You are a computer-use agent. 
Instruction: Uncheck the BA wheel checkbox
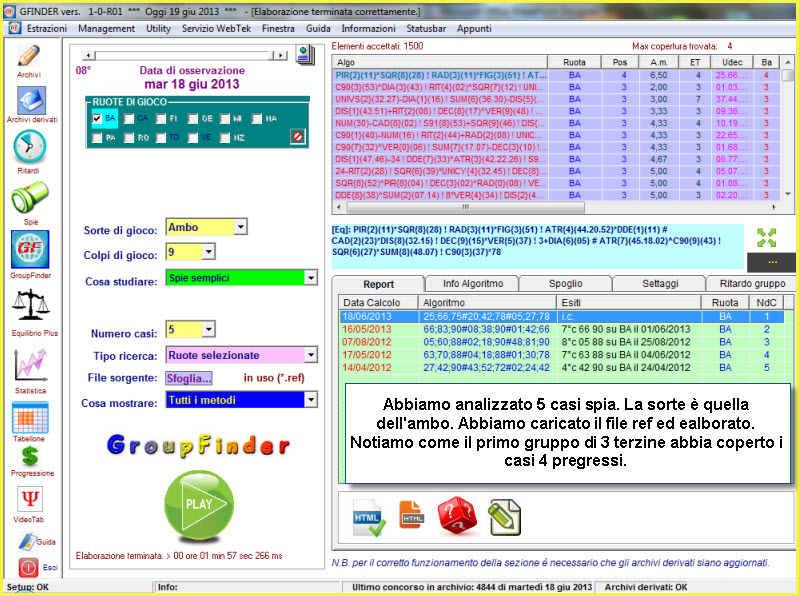point(97,118)
